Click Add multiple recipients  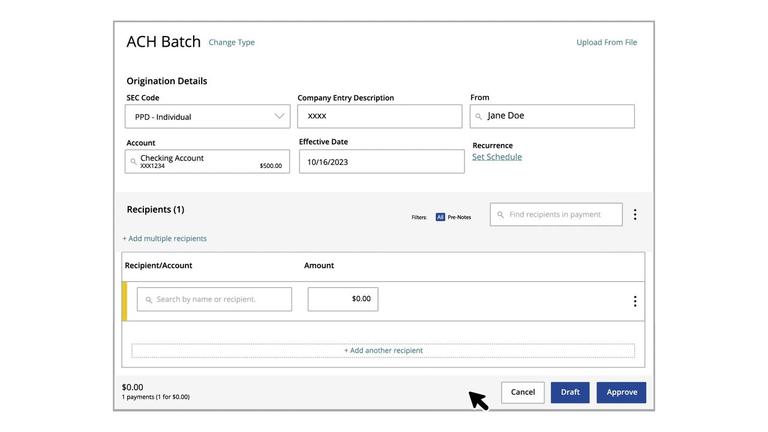[x=165, y=239]
